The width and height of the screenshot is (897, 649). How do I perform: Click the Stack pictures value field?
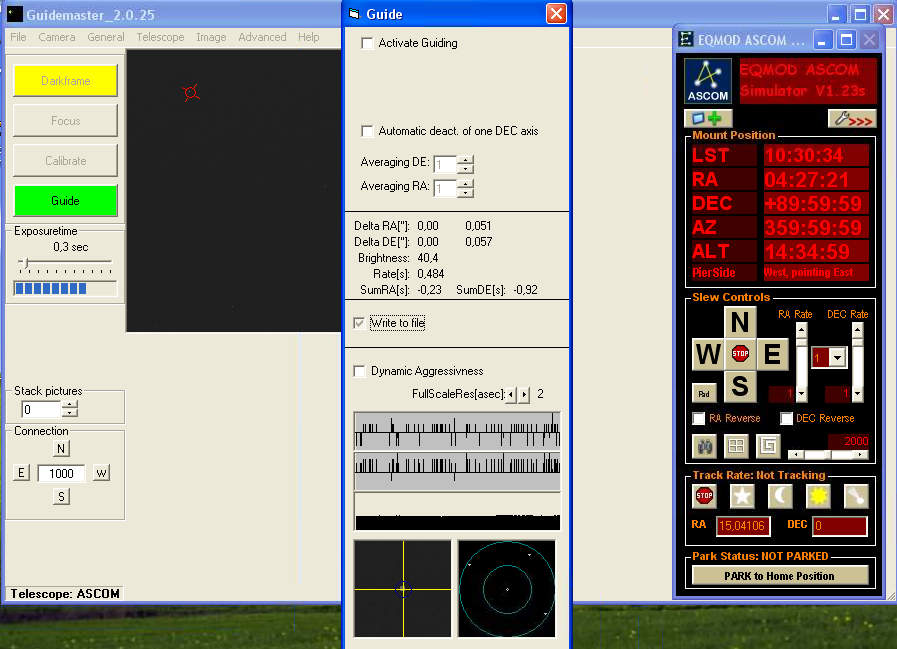[41, 410]
